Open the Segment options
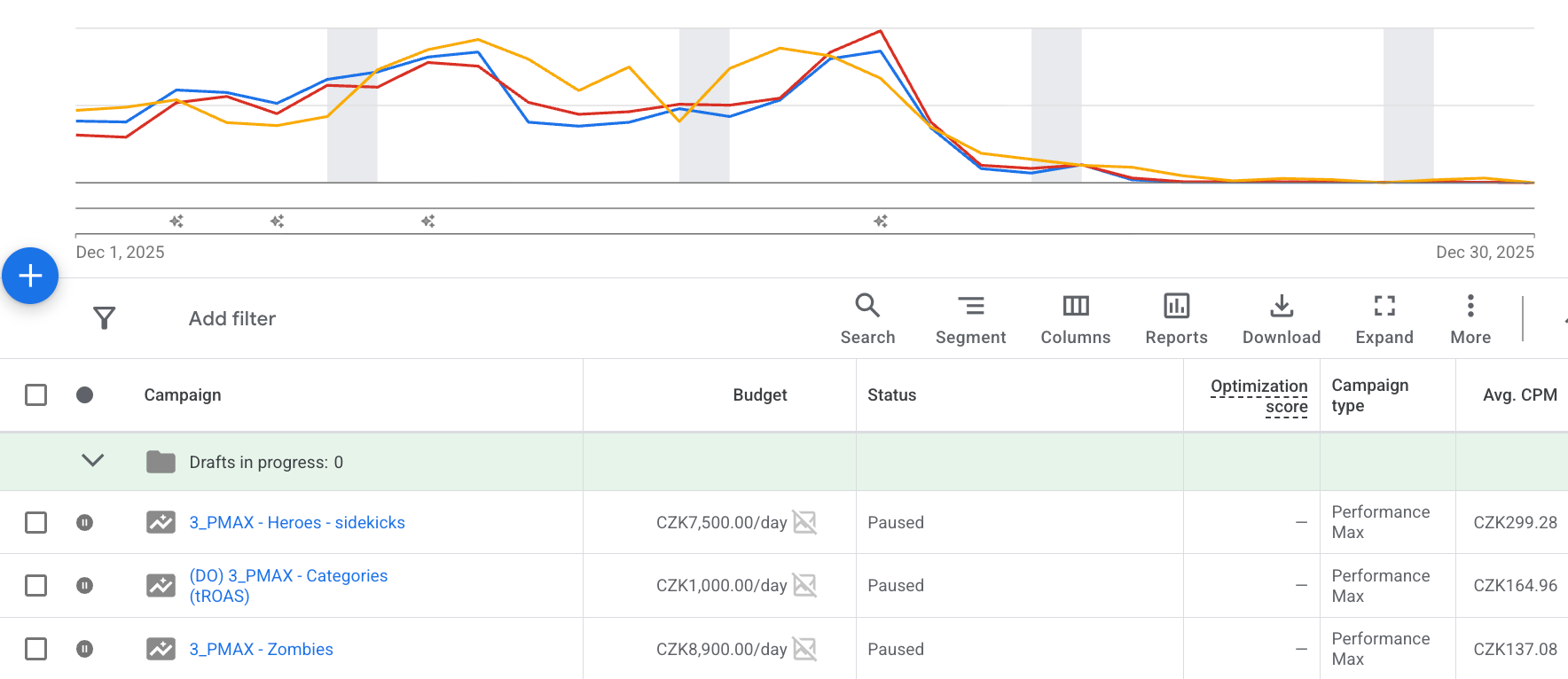 click(x=970, y=319)
